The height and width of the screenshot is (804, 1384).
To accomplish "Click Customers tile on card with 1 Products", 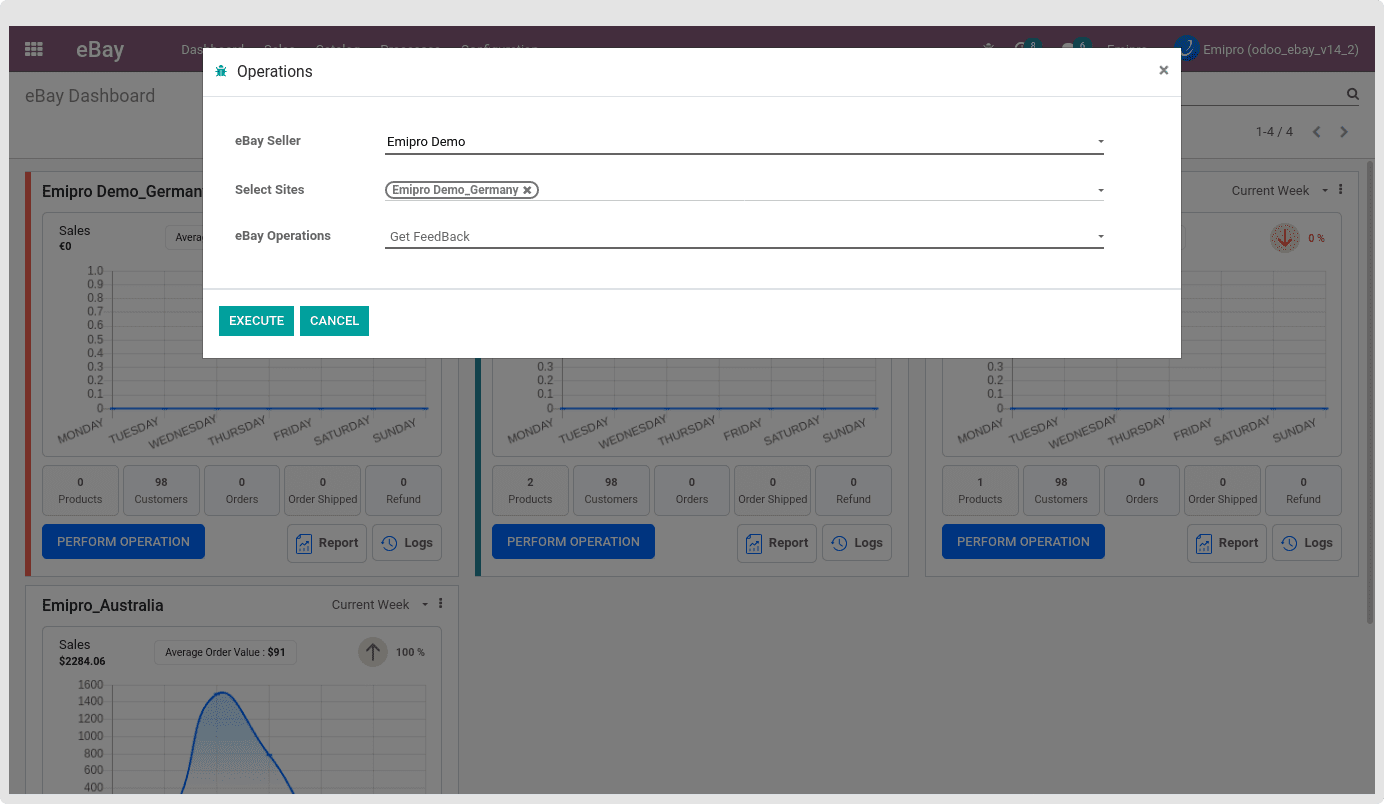I will pyautogui.click(x=1061, y=490).
